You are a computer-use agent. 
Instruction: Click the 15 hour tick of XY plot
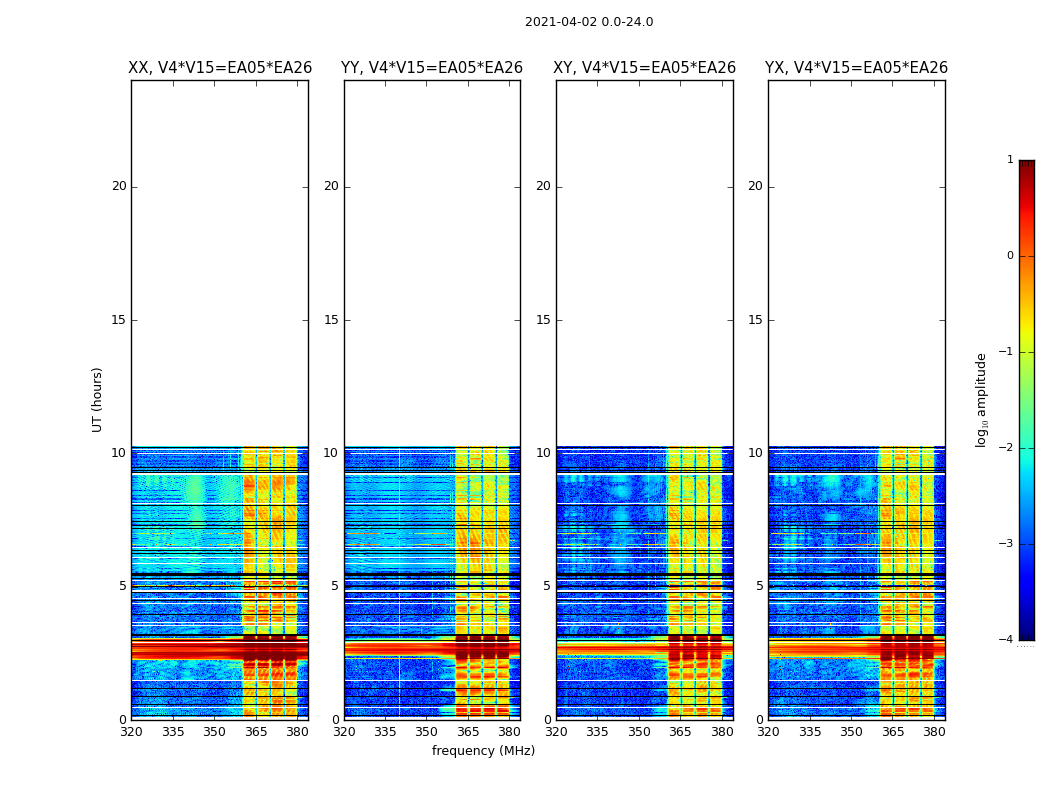pyautogui.click(x=543, y=320)
